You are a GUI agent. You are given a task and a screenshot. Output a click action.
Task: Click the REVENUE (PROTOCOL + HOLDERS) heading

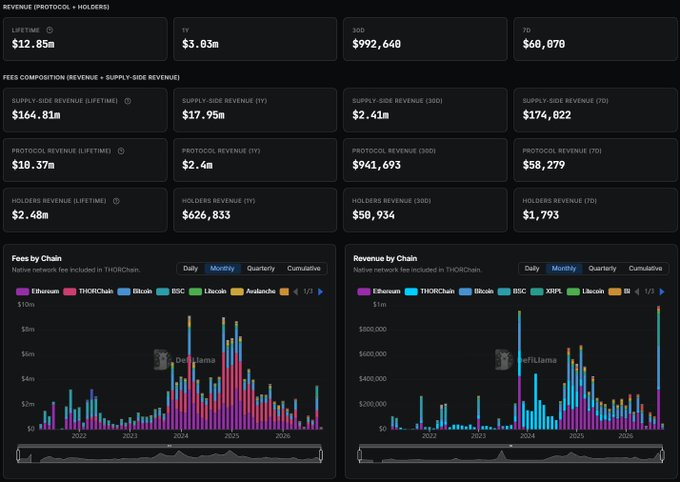tap(56, 7)
